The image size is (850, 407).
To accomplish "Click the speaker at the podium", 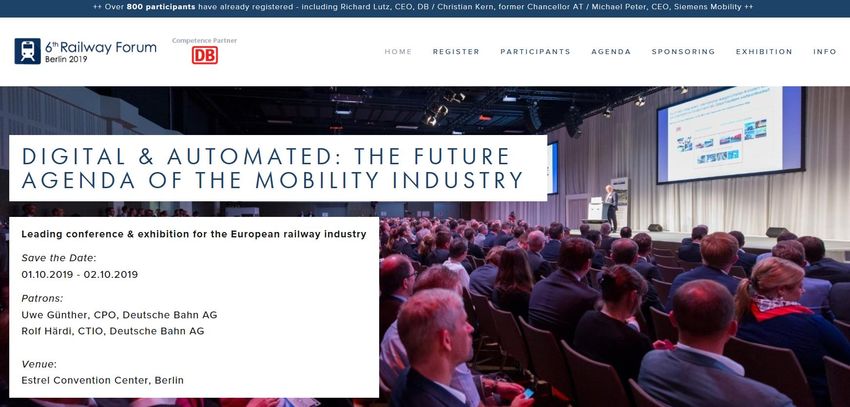I will pos(610,205).
